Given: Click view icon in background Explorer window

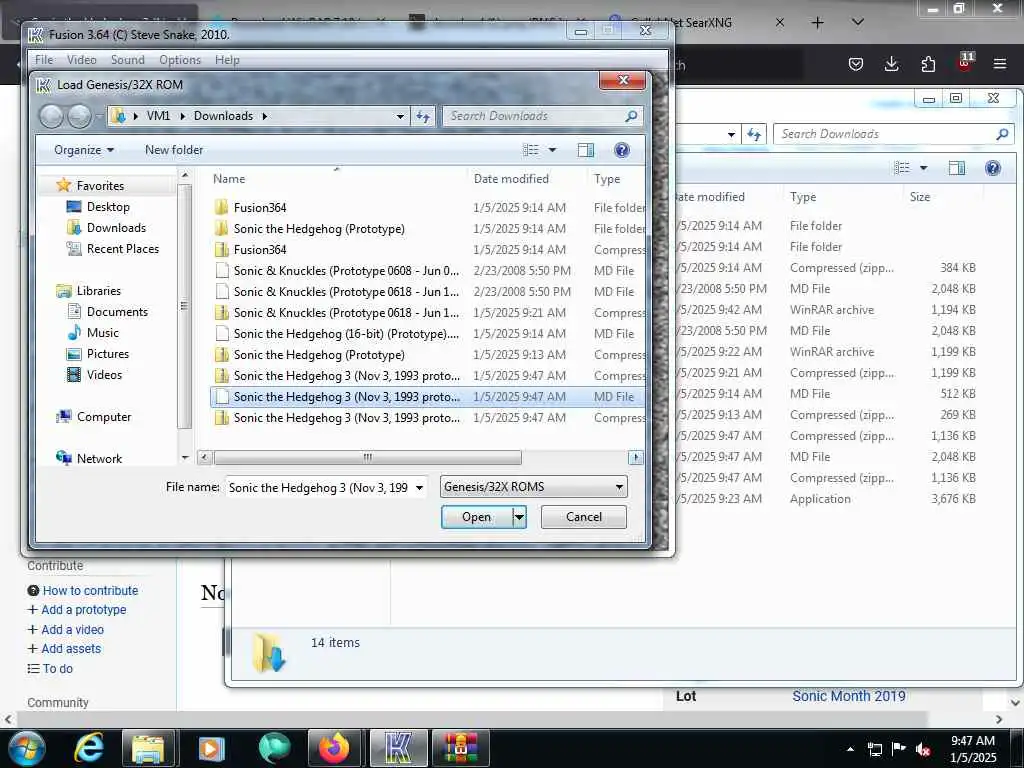Looking at the screenshot, I should [x=902, y=168].
